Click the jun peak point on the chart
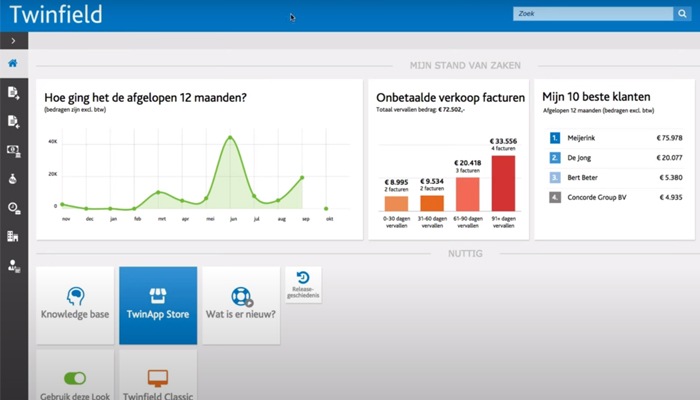Image resolution: width=700 pixels, height=400 pixels. [230, 137]
